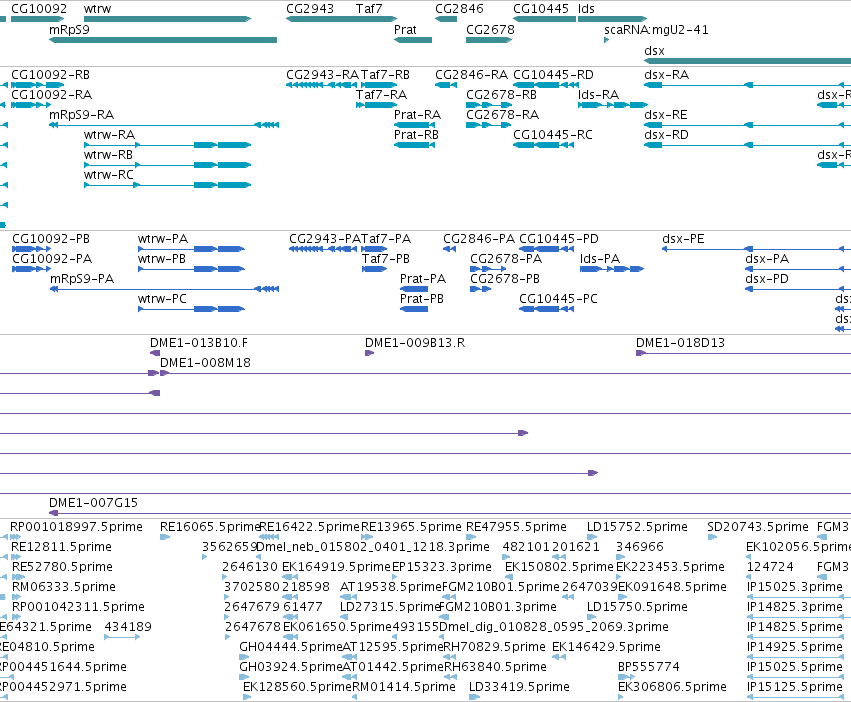Open the mRpS9 gene label
Image resolution: width=851 pixels, height=702 pixels.
69,29
